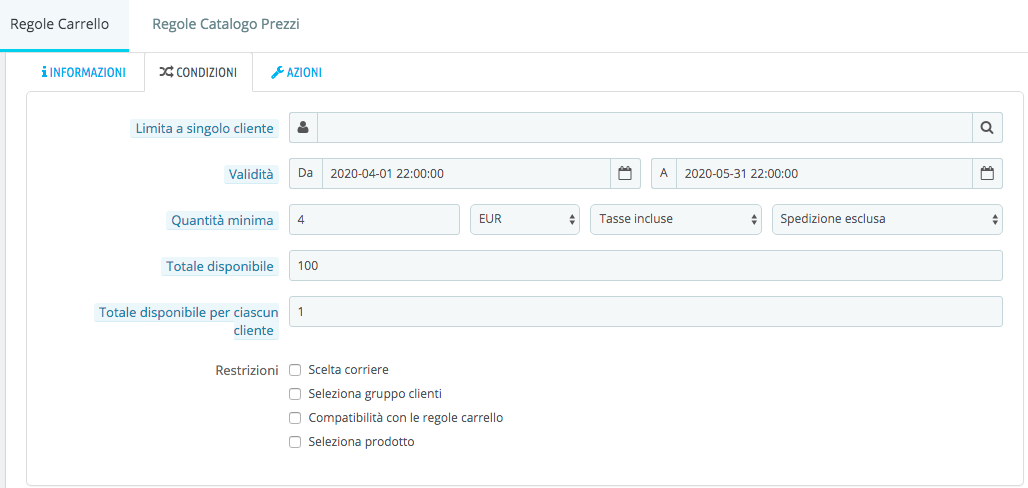This screenshot has width=1028, height=488.
Task: Click the customer search magnifier icon
Action: (987, 128)
